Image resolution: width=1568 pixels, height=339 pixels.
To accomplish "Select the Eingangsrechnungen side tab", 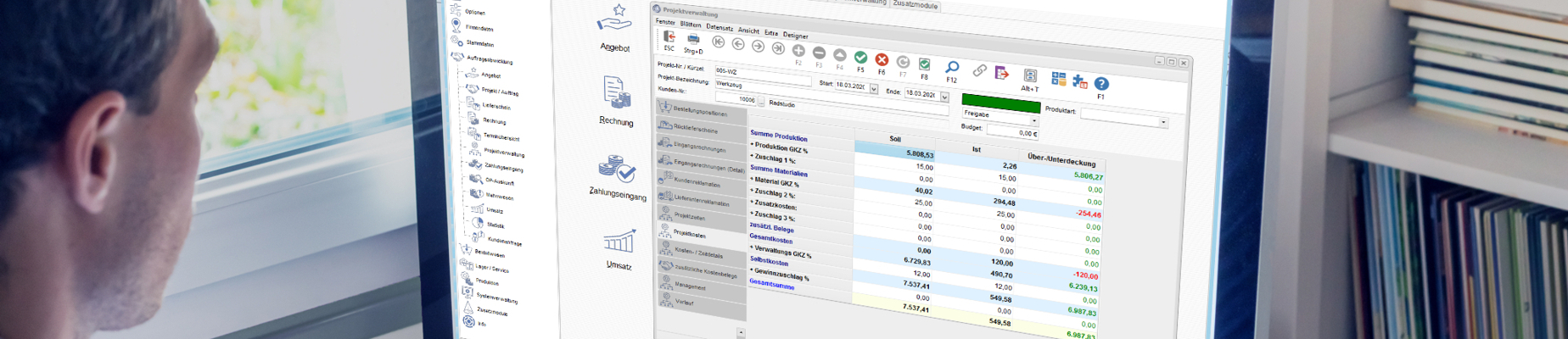I will [701, 146].
